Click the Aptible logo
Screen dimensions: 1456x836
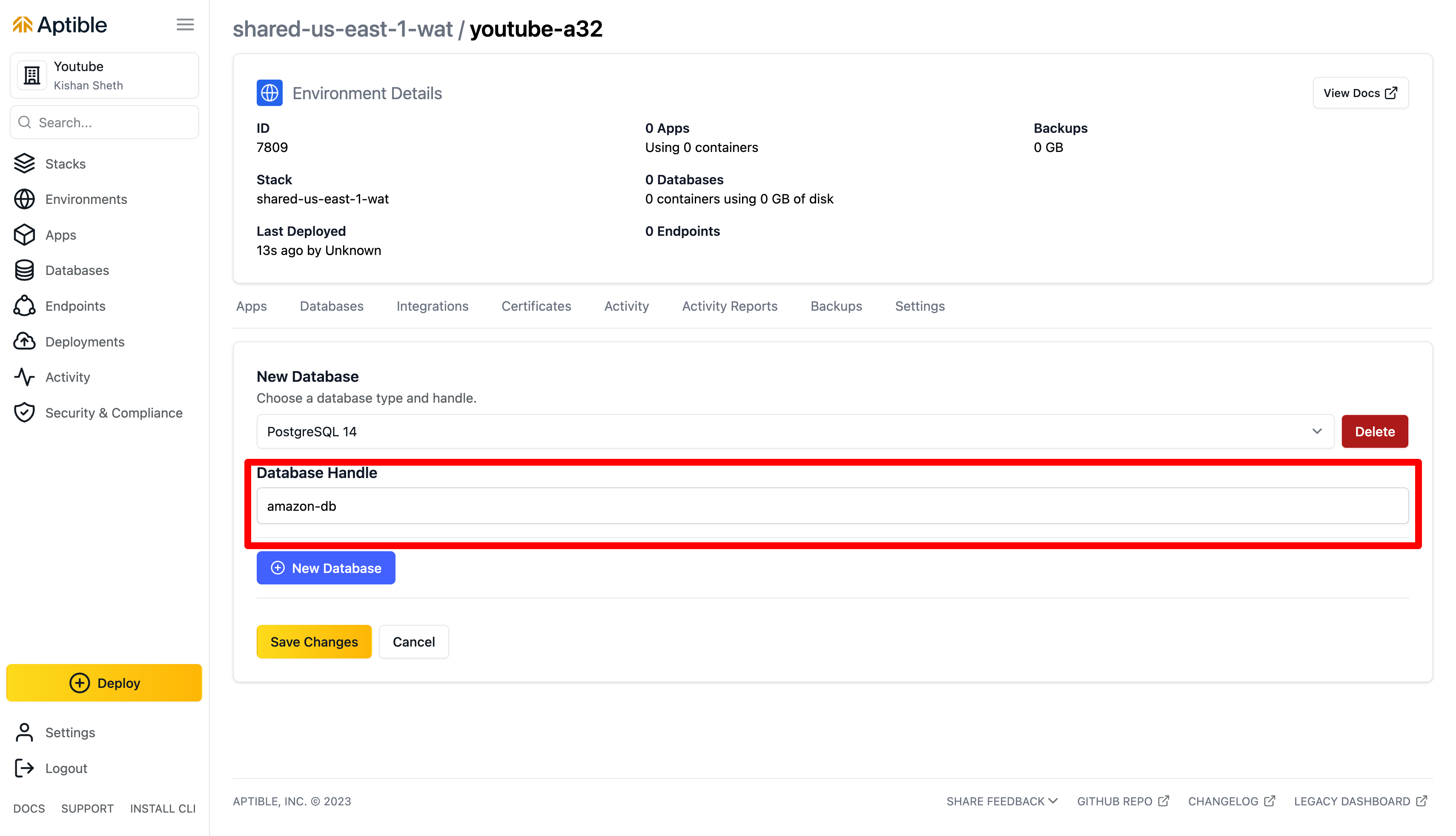click(59, 25)
